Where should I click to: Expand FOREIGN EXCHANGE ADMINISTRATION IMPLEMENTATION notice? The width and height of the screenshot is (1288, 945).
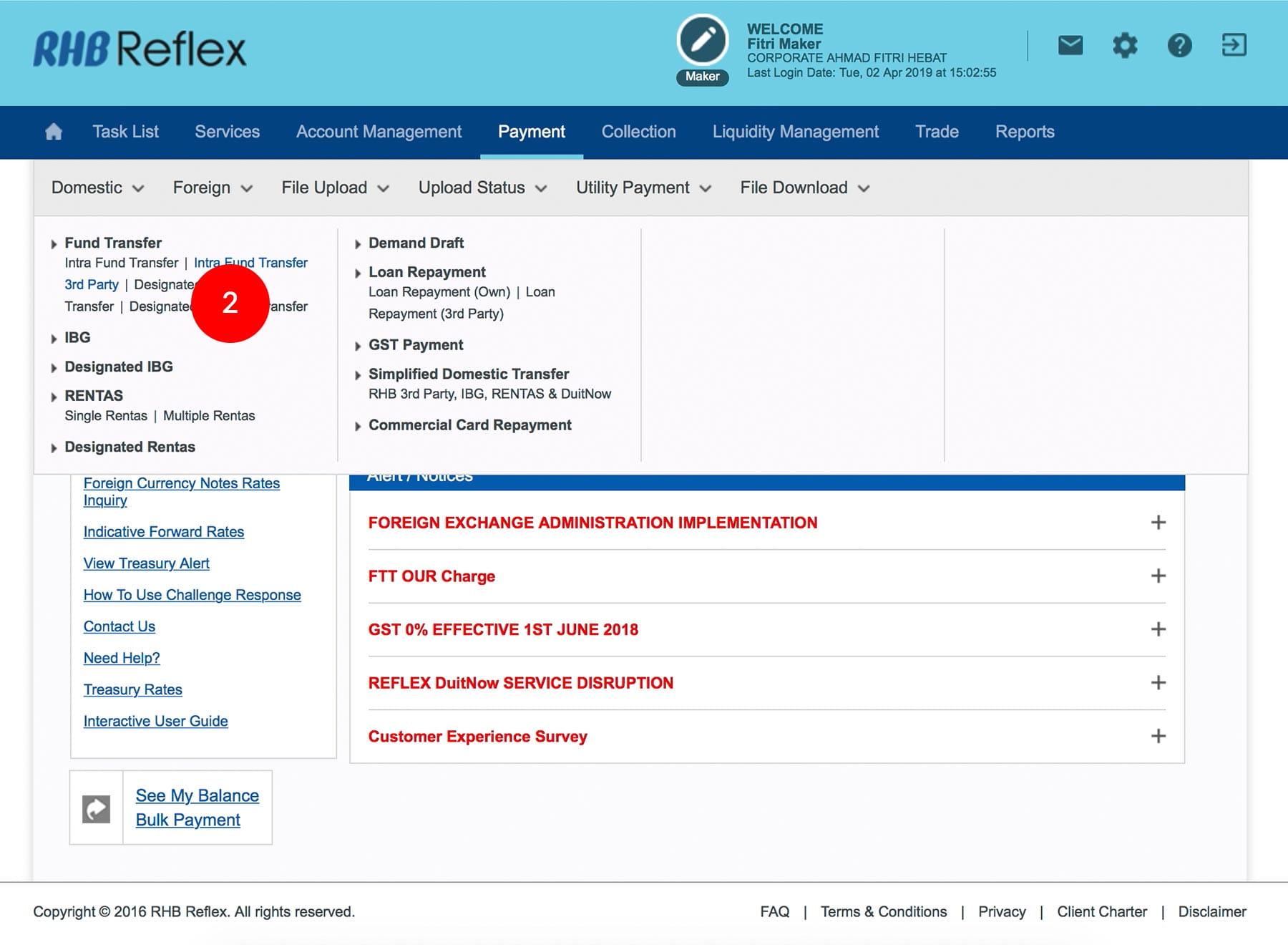click(1158, 523)
